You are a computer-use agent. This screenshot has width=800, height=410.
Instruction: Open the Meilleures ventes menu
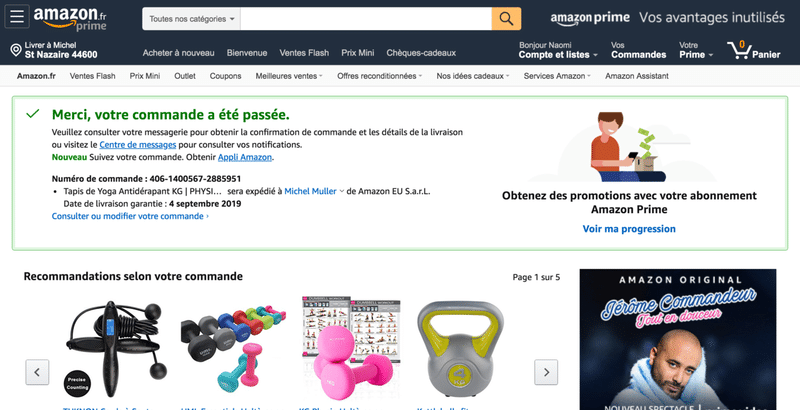click(x=289, y=76)
